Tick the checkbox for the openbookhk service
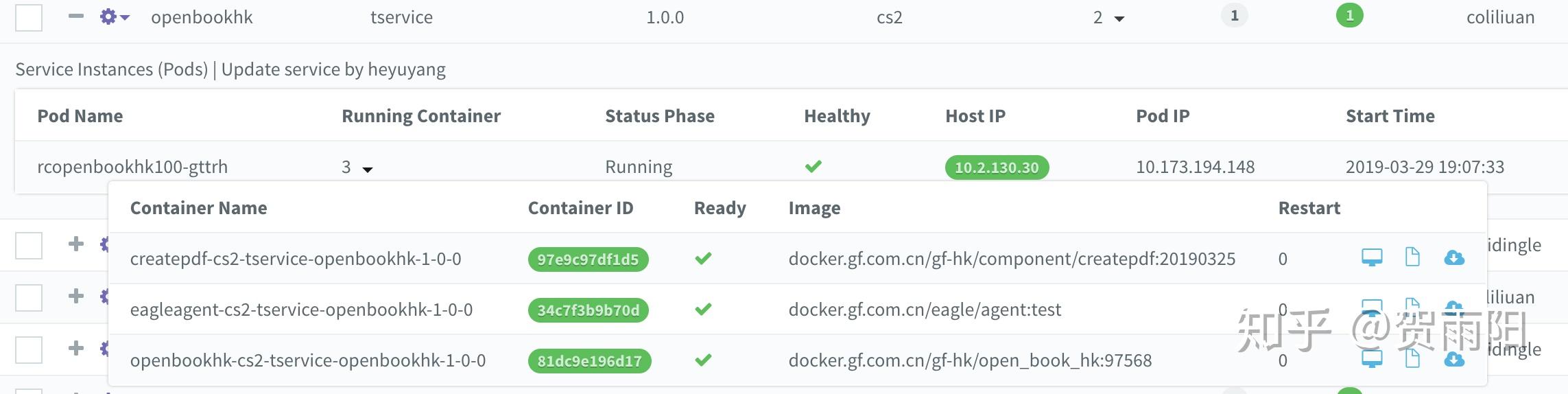1568x394 pixels. [x=29, y=17]
